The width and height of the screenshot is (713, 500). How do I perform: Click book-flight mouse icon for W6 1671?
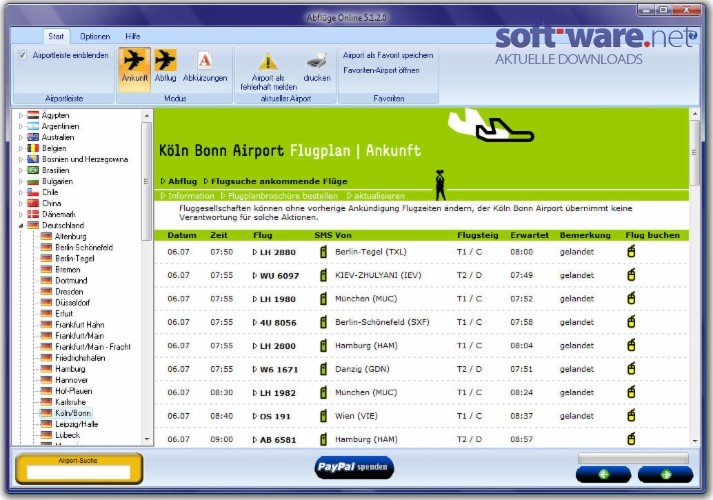(631, 368)
